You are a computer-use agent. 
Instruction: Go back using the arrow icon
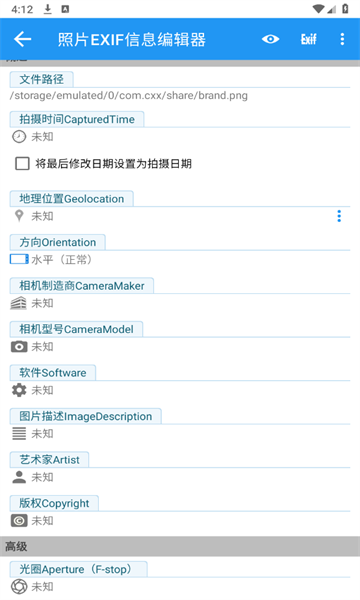pos(22,39)
